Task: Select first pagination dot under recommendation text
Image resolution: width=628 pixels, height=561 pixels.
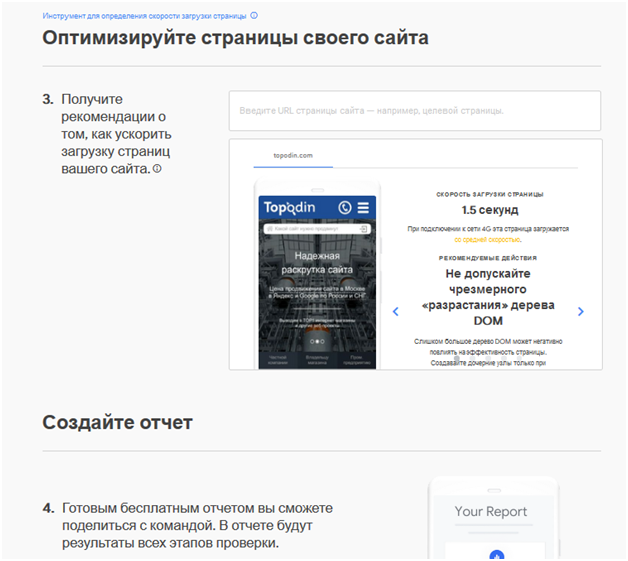Action: coord(457,358)
